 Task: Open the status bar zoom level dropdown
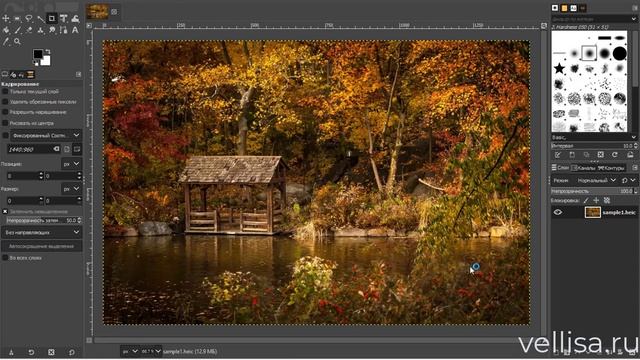151,351
